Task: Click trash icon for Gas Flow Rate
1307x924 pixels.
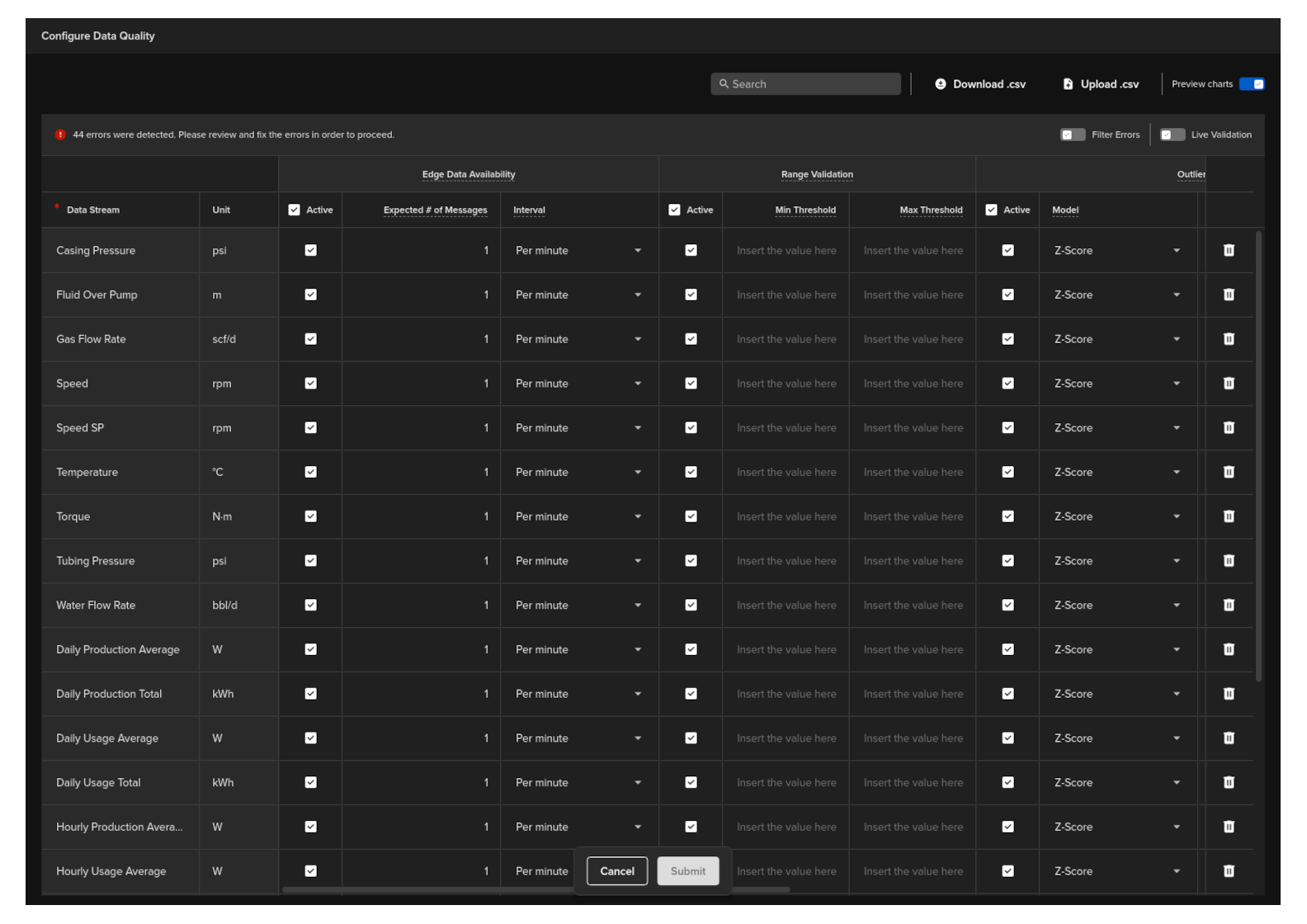Action: point(1229,339)
